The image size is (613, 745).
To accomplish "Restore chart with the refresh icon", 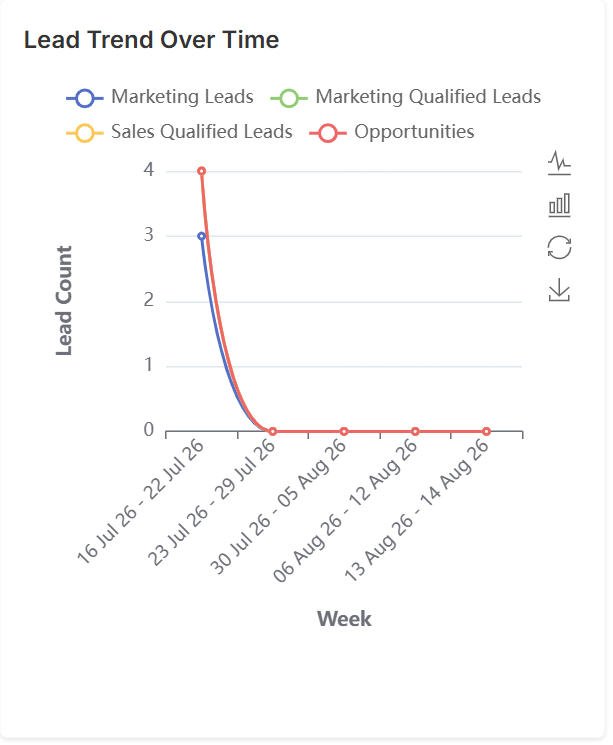I will click(x=559, y=248).
